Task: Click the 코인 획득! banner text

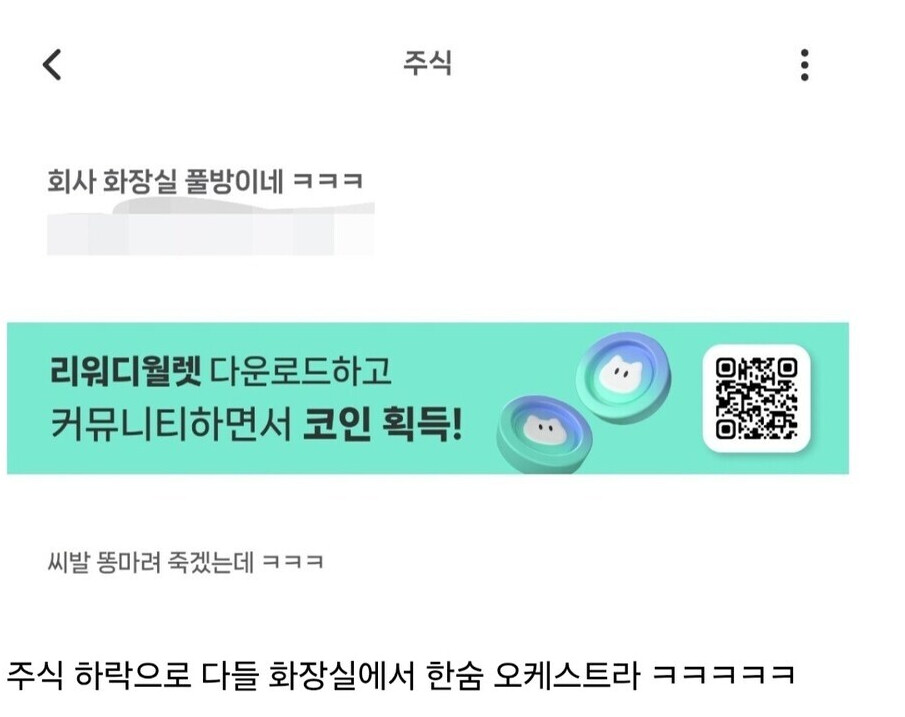Action: point(383,425)
